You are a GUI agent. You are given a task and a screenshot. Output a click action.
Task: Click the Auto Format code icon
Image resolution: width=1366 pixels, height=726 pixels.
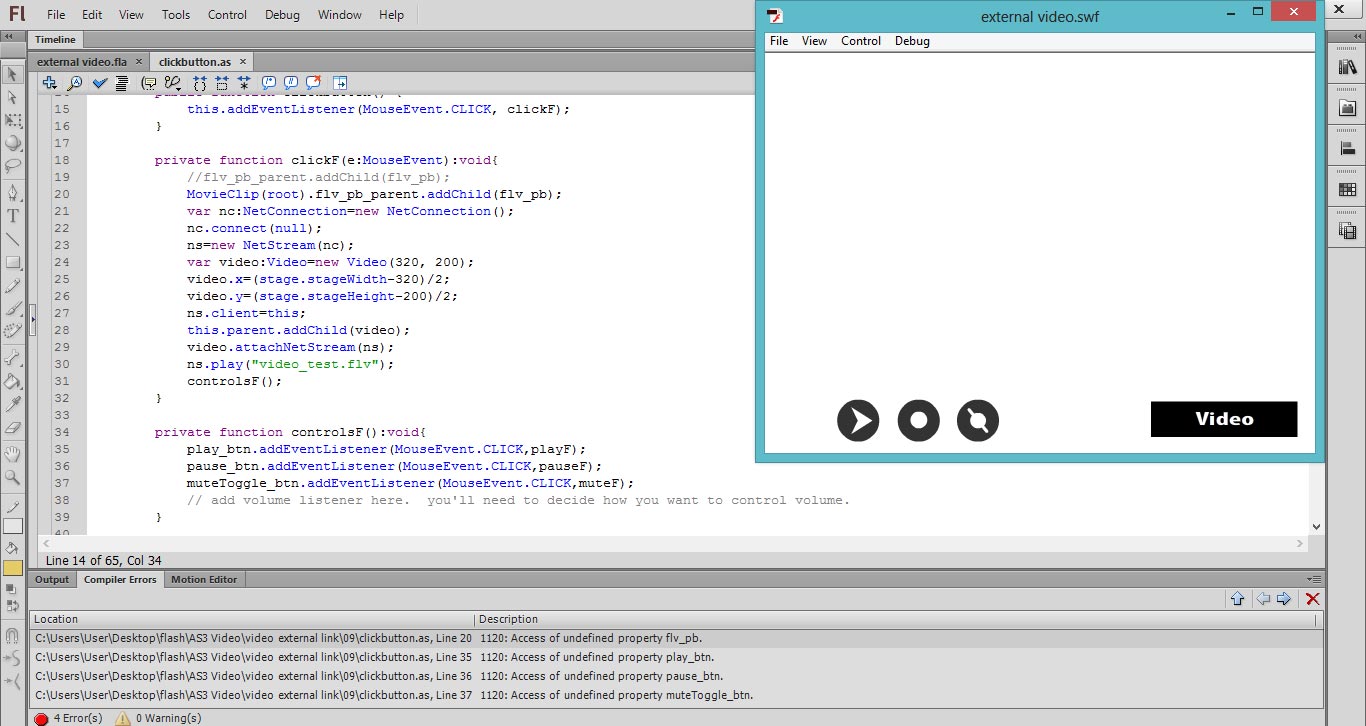coord(121,83)
